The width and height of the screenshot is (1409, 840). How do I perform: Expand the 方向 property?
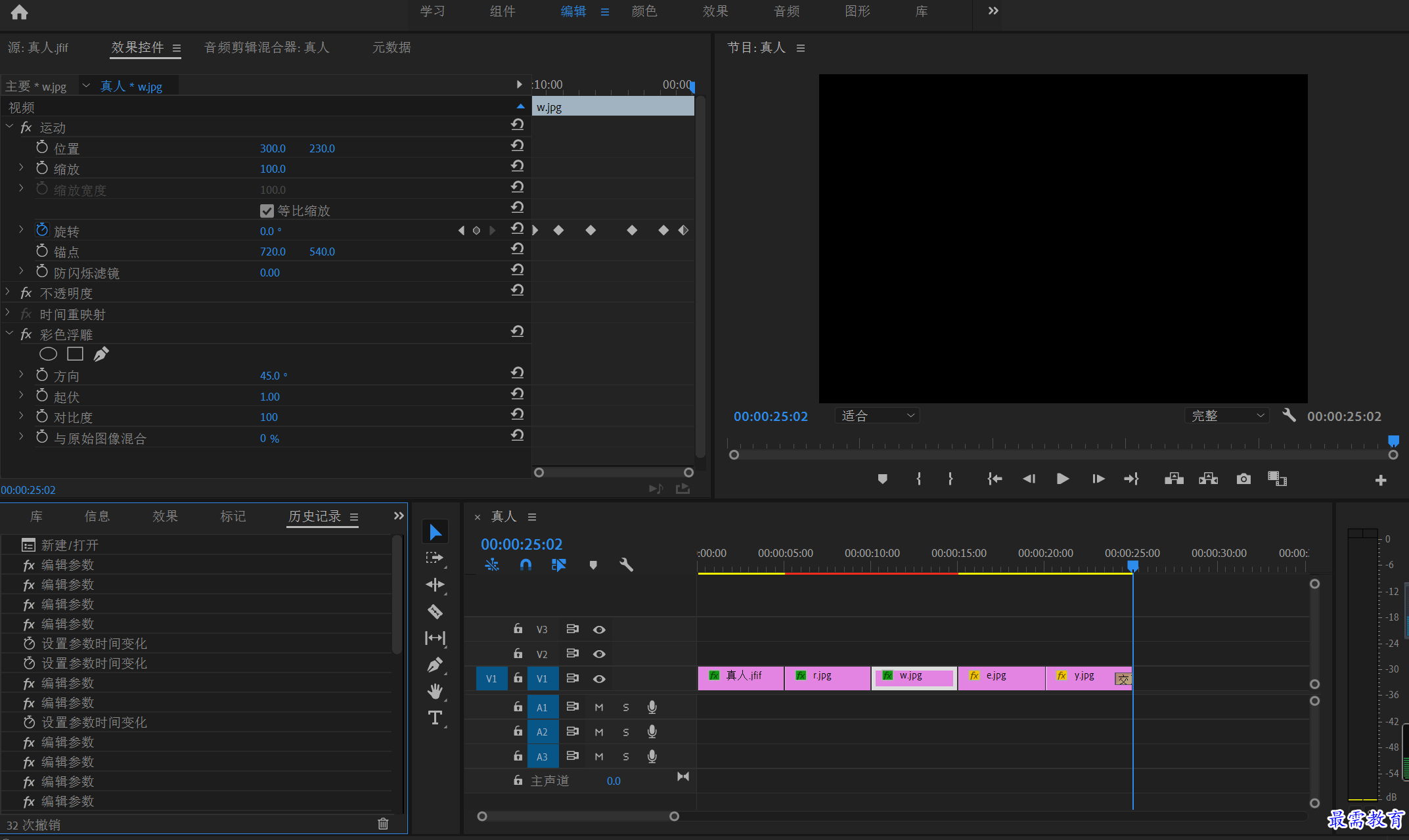click(21, 374)
